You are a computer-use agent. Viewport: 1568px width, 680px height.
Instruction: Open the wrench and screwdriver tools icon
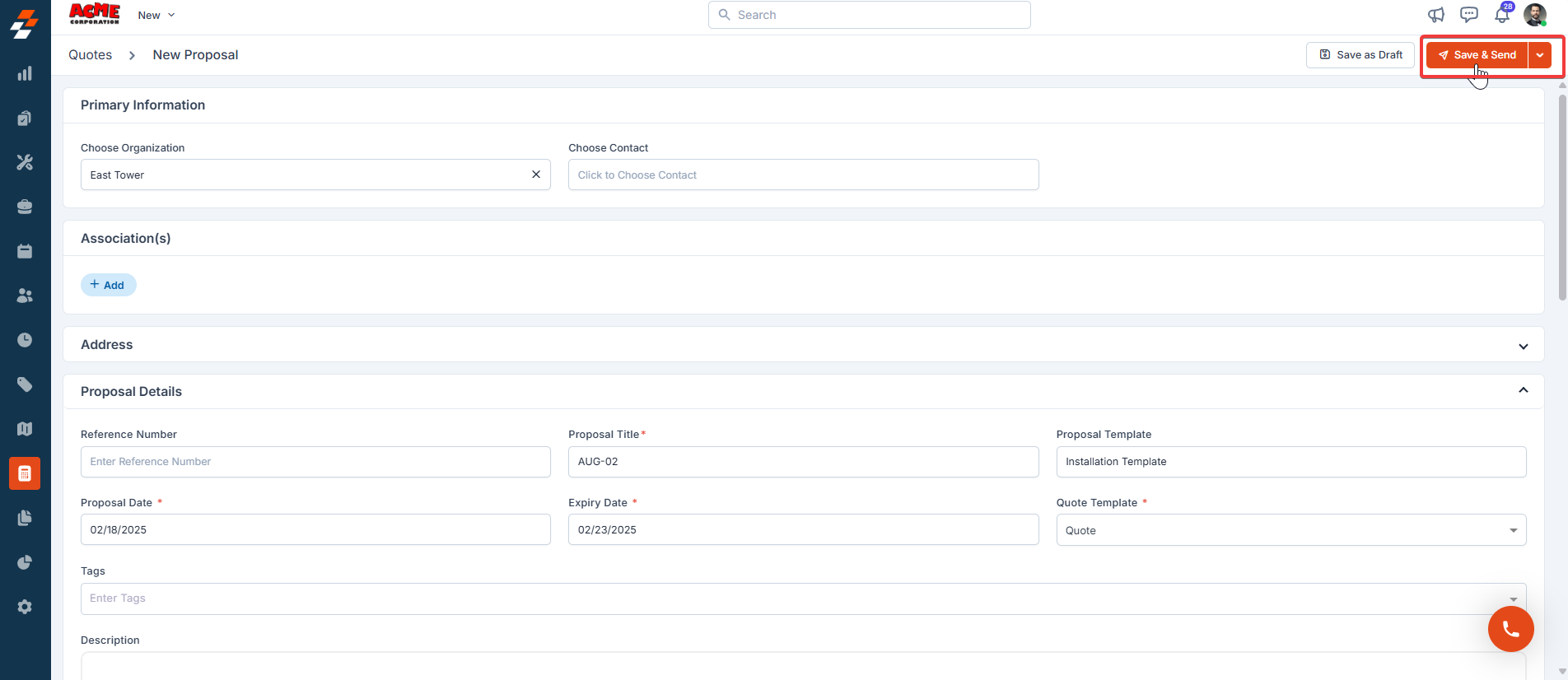coord(25,162)
